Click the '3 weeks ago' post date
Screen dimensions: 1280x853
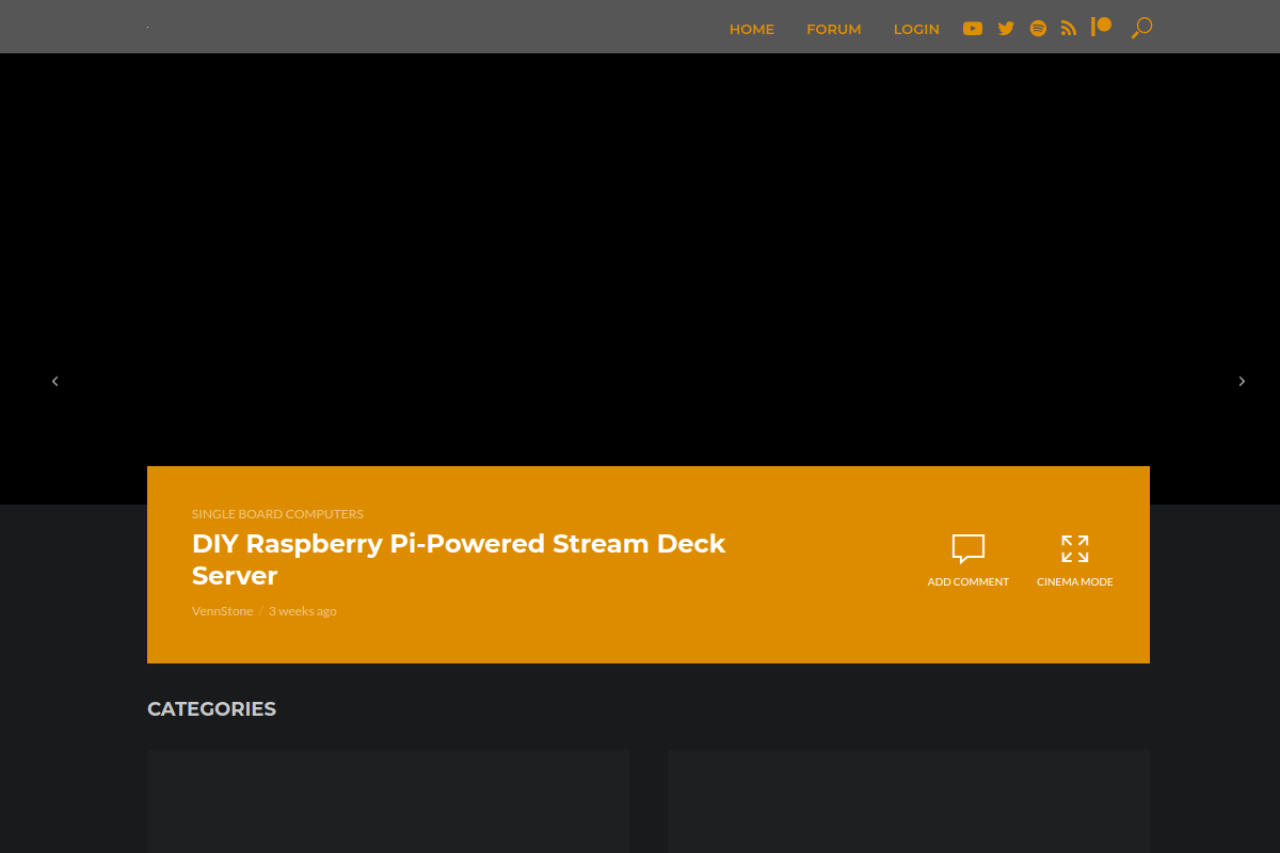[x=303, y=611]
